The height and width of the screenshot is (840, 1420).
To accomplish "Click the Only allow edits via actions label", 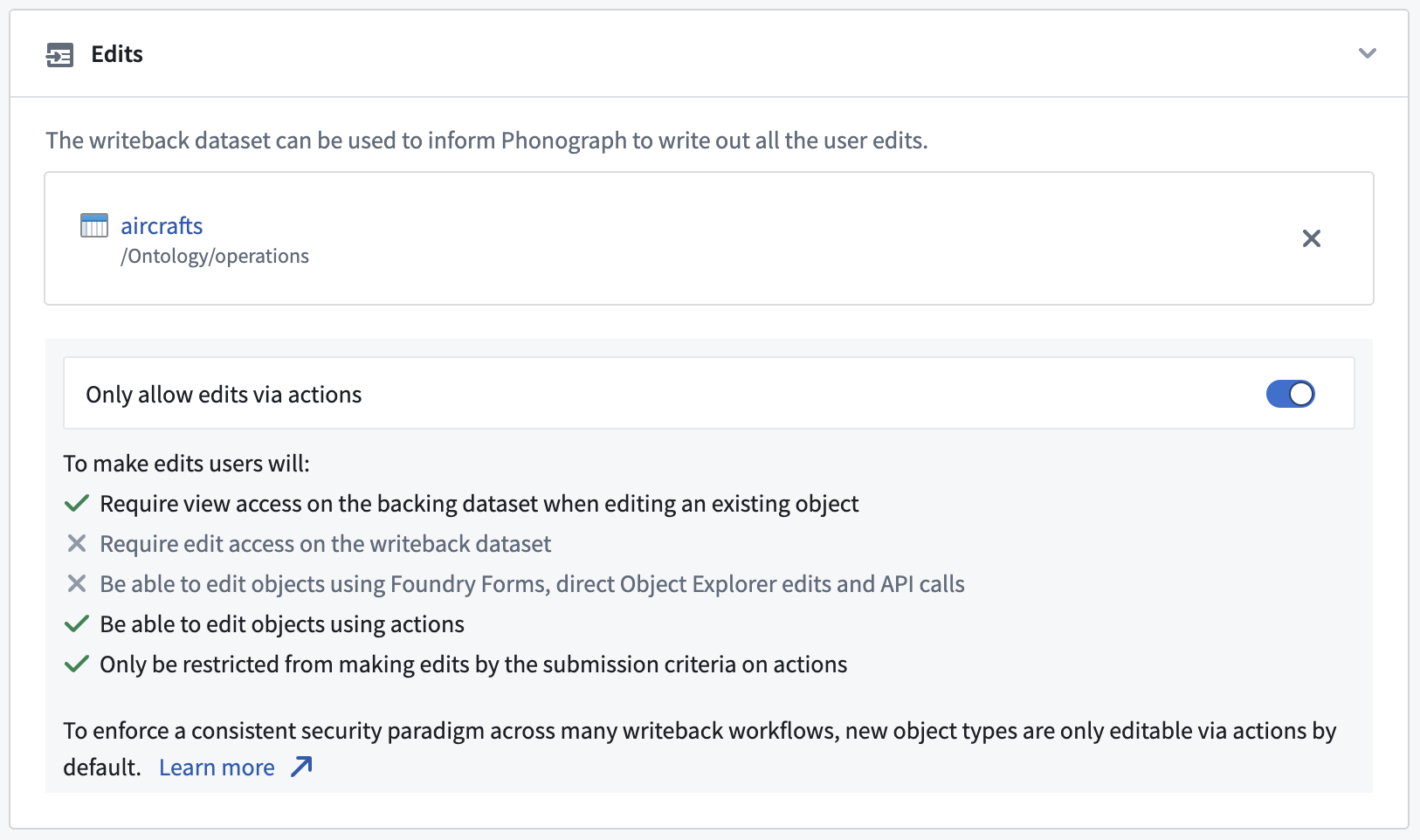I will coord(224,395).
